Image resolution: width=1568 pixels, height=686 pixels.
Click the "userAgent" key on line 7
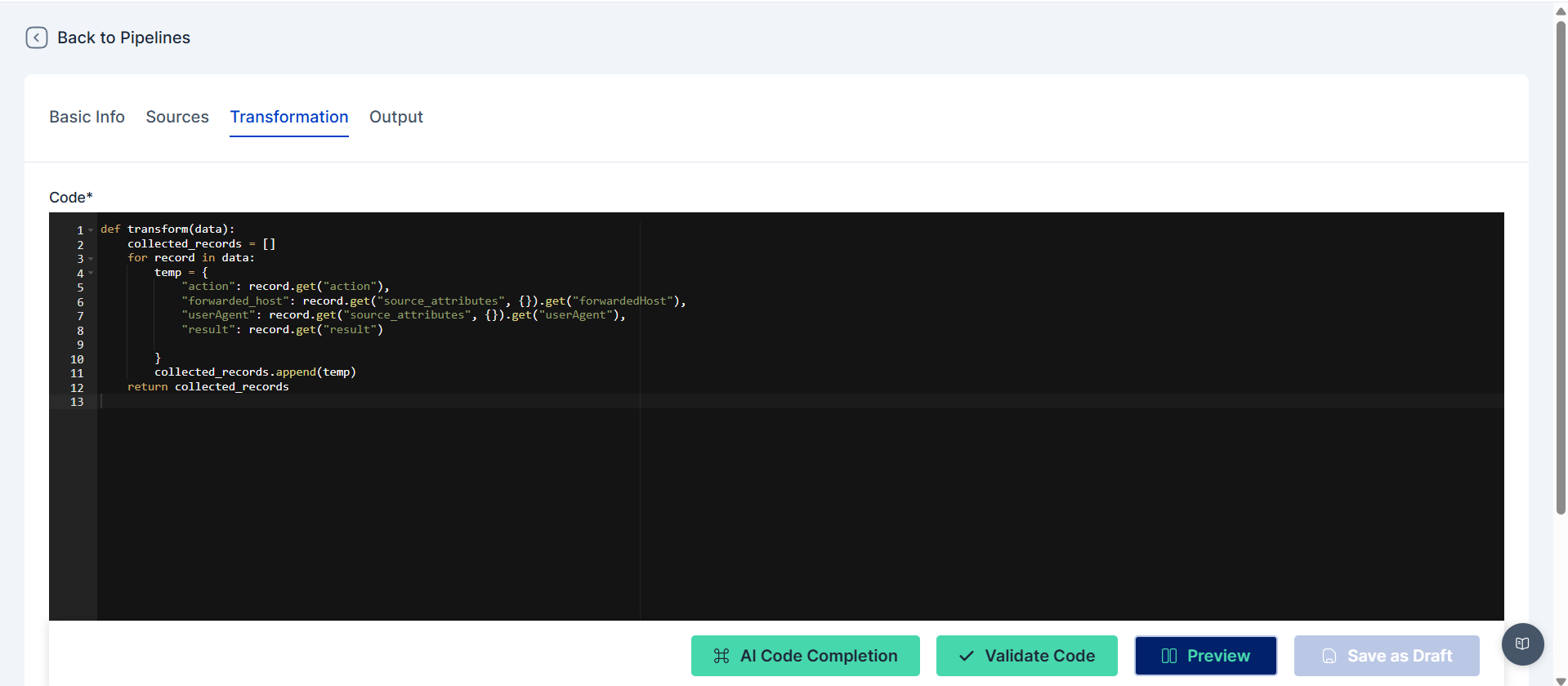coord(218,315)
